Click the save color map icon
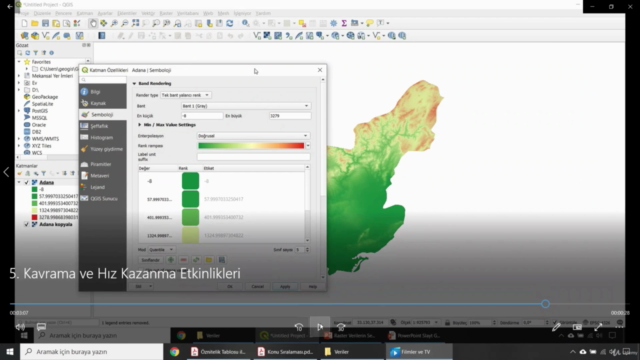This screenshot has height=360, width=640. point(222,260)
